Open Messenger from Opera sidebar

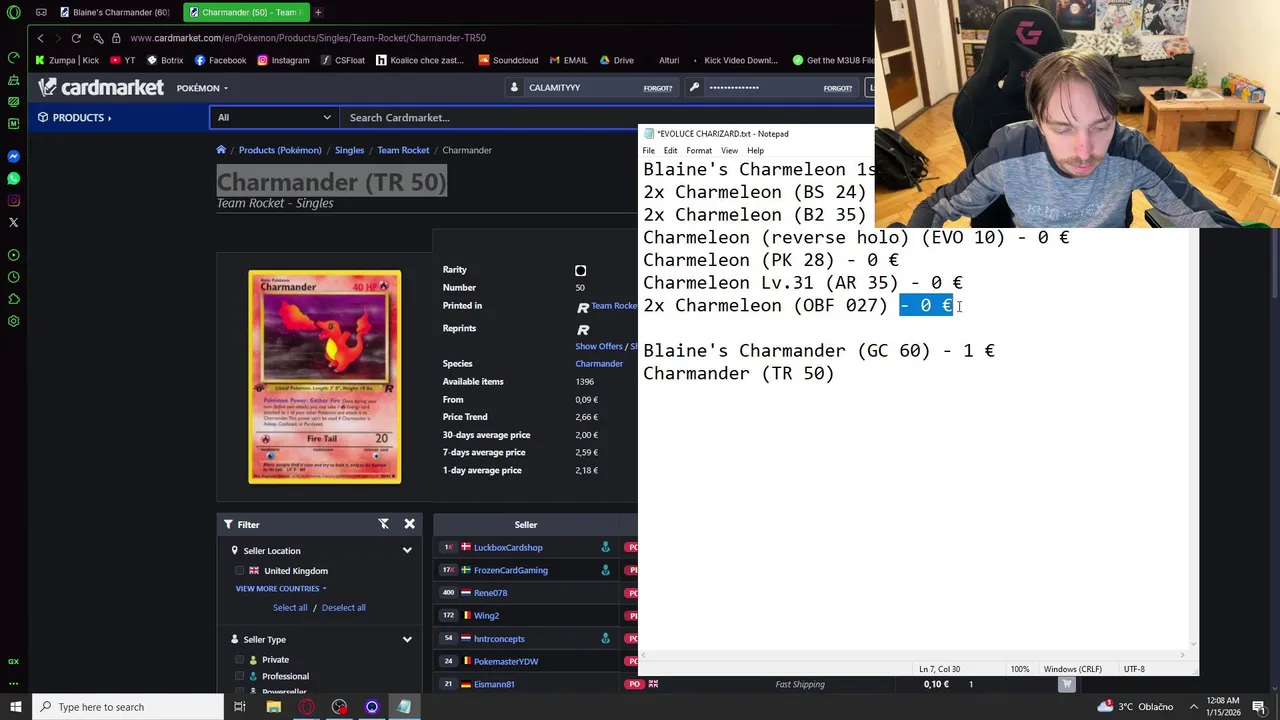[13, 157]
